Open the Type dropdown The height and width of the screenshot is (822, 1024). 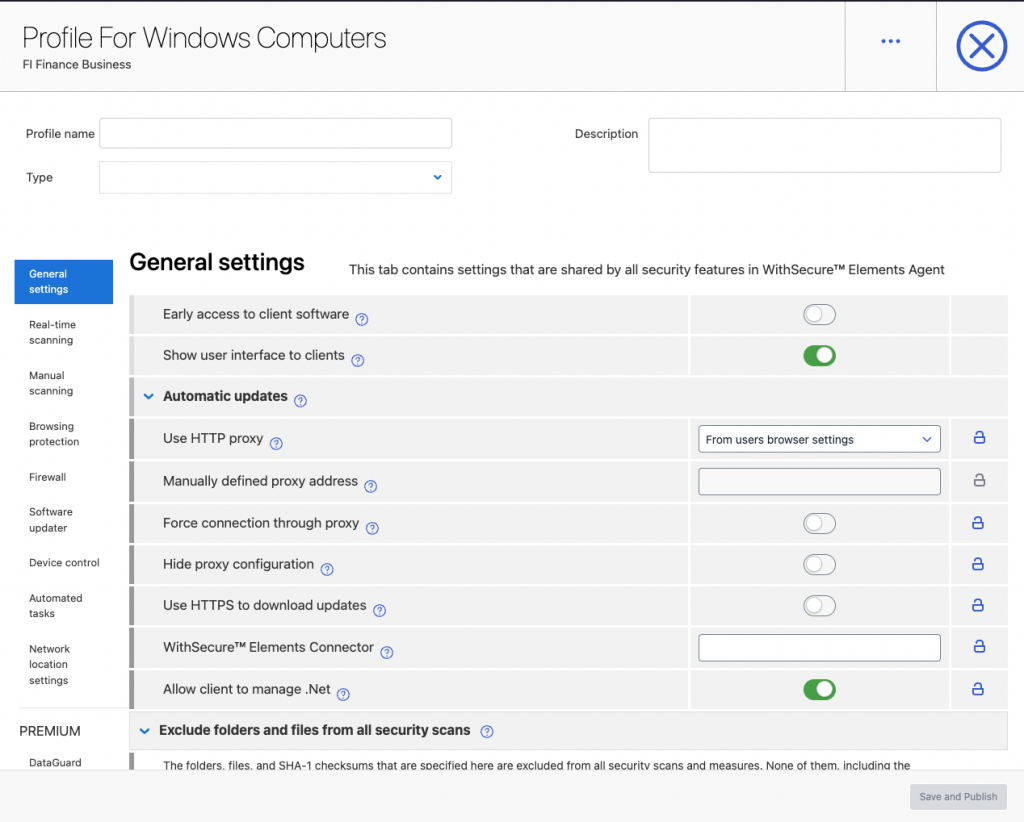point(275,178)
